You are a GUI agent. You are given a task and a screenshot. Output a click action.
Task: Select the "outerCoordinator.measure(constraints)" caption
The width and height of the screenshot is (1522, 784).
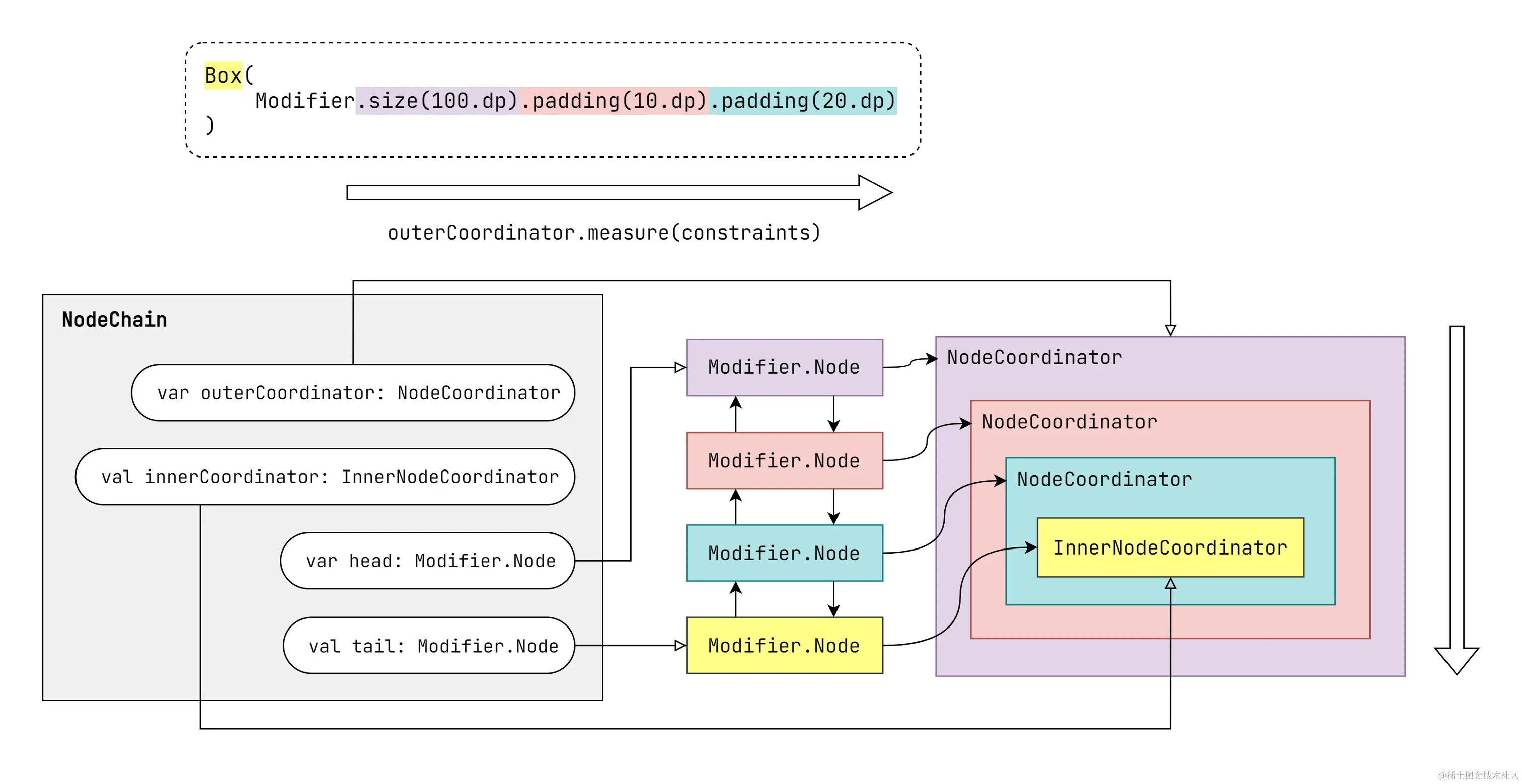click(x=604, y=232)
